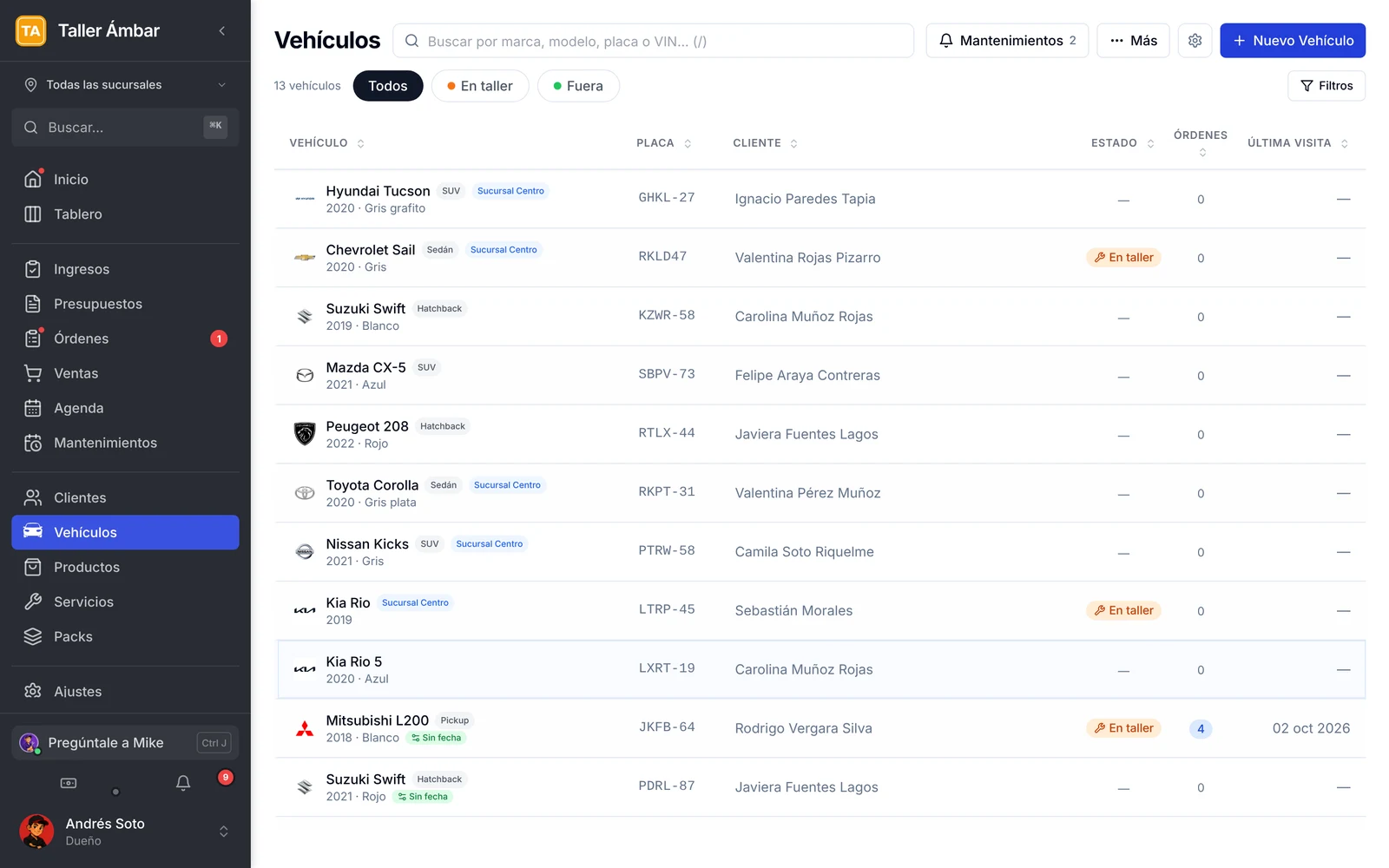Open Mantenimientos in the sidebar menu
The image size is (1389, 868).
(126, 443)
